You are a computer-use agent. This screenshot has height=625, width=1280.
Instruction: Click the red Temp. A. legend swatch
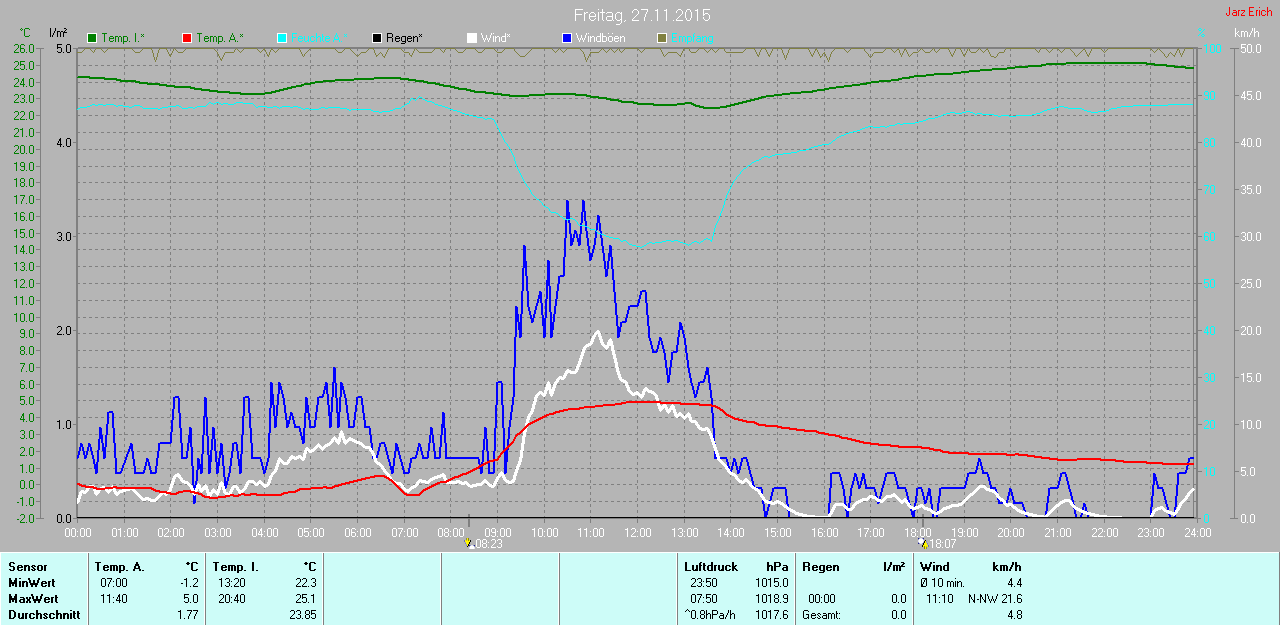tap(187, 38)
